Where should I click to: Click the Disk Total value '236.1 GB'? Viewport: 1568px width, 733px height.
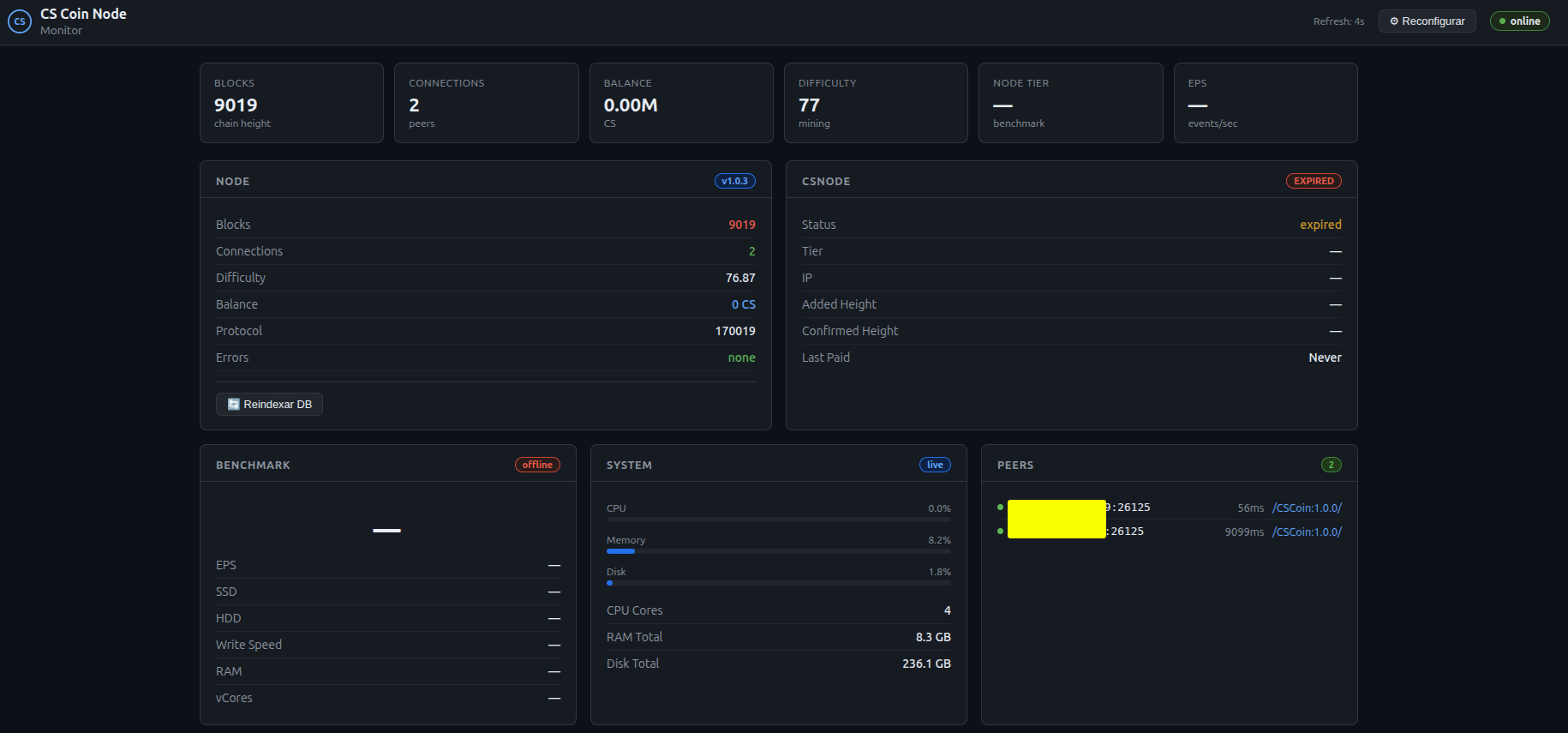click(x=926, y=664)
